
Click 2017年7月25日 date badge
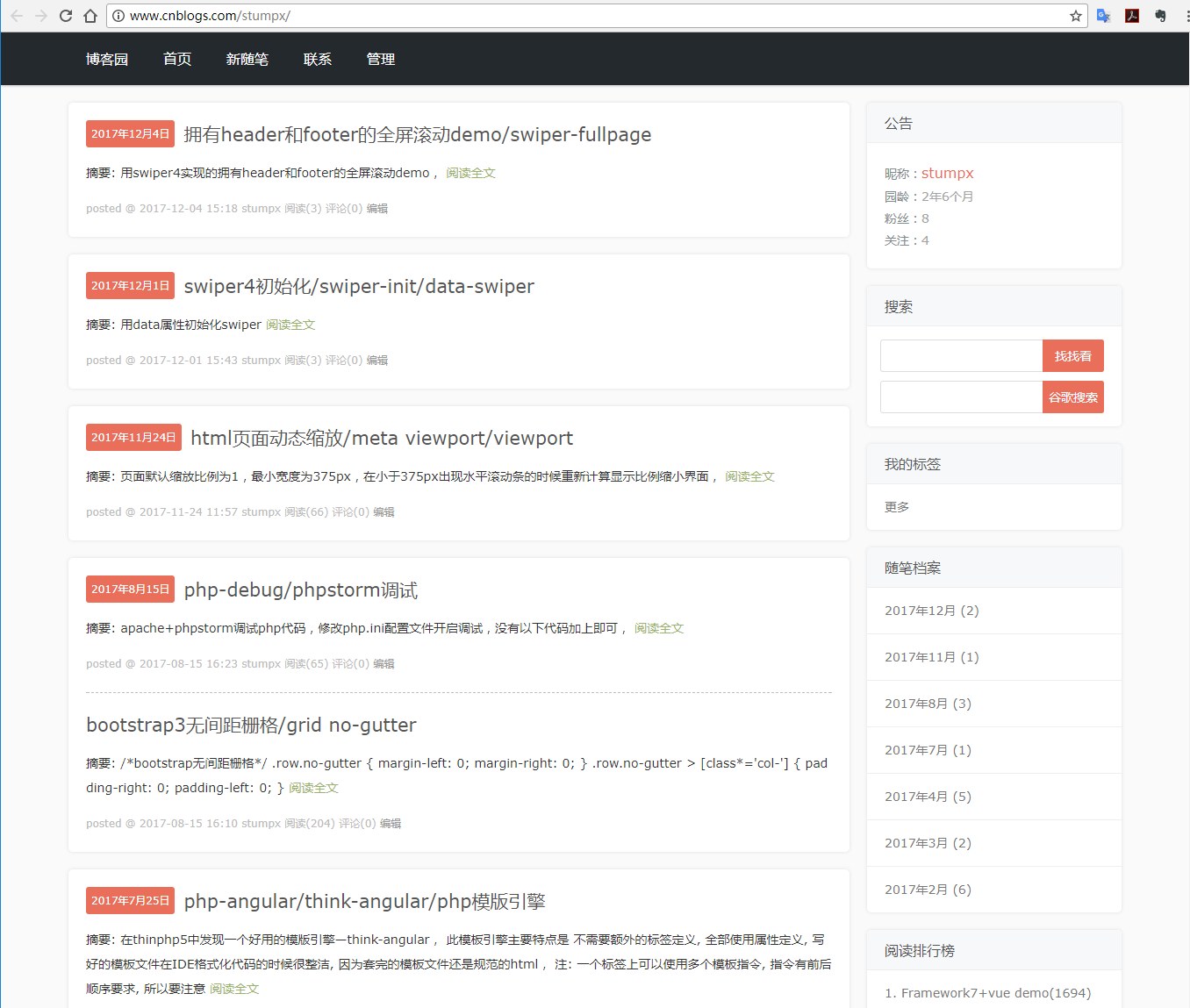point(130,900)
